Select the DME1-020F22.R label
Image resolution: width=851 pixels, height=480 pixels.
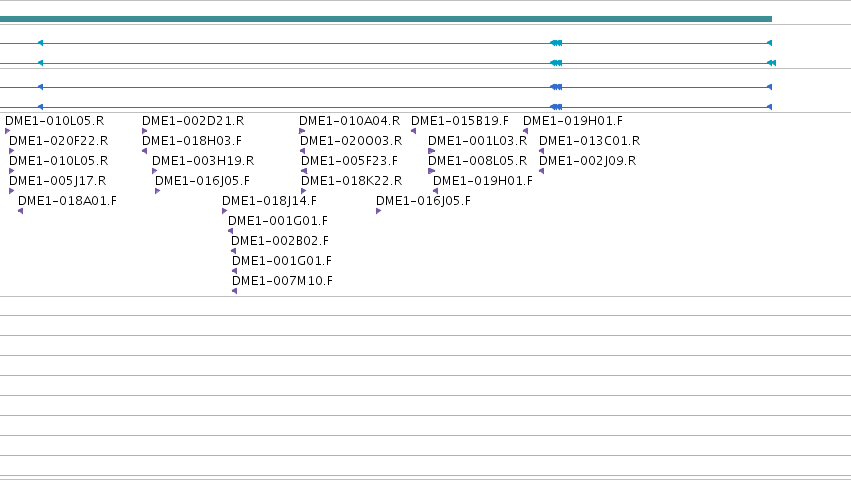tap(59, 141)
